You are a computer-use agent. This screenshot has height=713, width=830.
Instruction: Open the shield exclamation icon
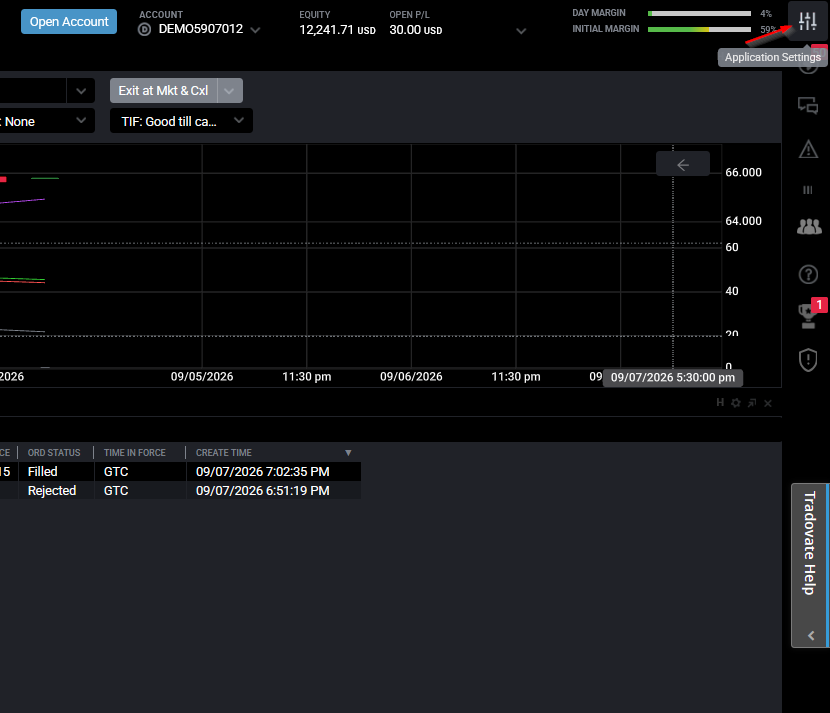point(808,360)
